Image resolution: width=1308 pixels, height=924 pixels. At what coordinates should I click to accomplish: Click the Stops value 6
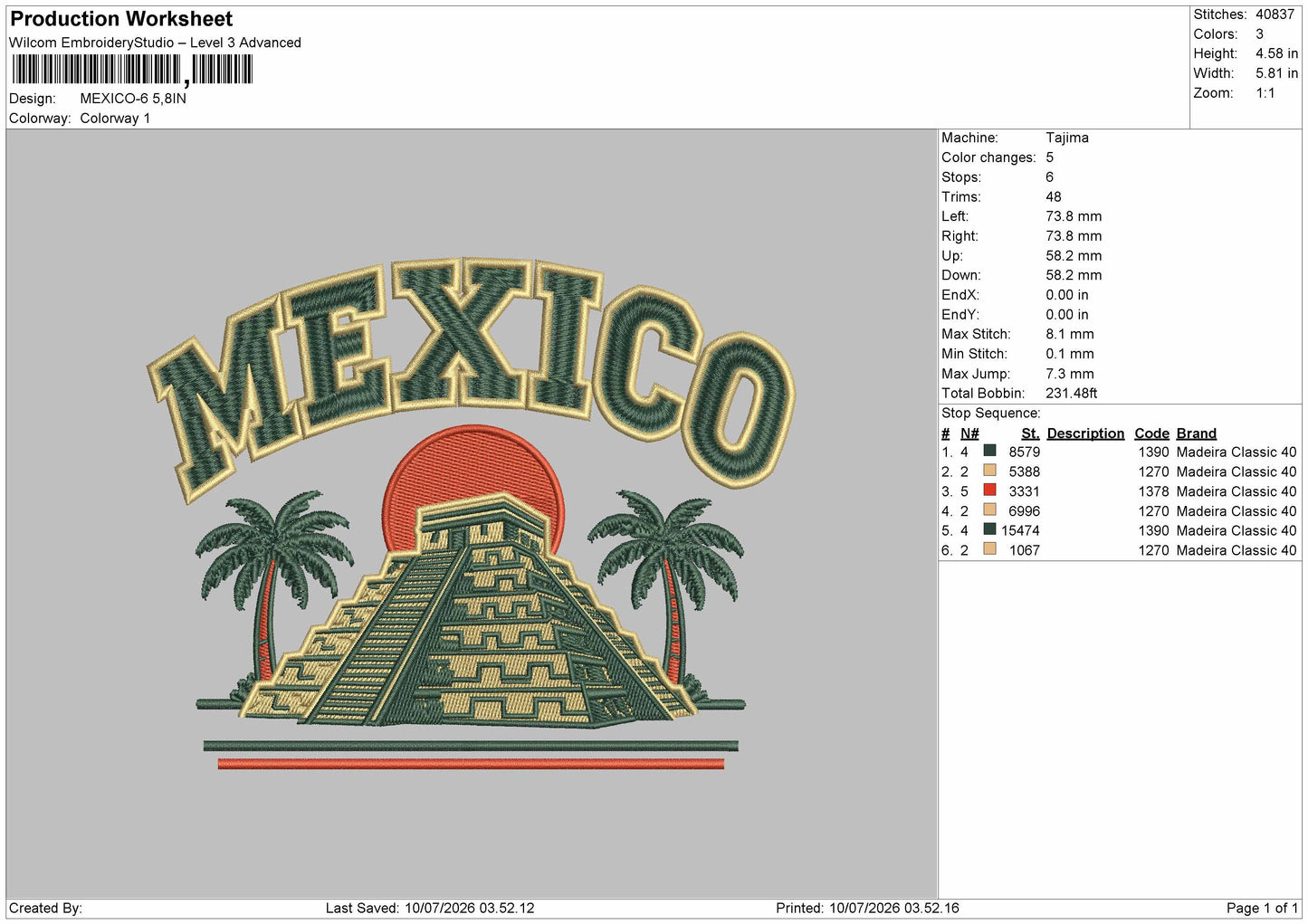[1049, 177]
